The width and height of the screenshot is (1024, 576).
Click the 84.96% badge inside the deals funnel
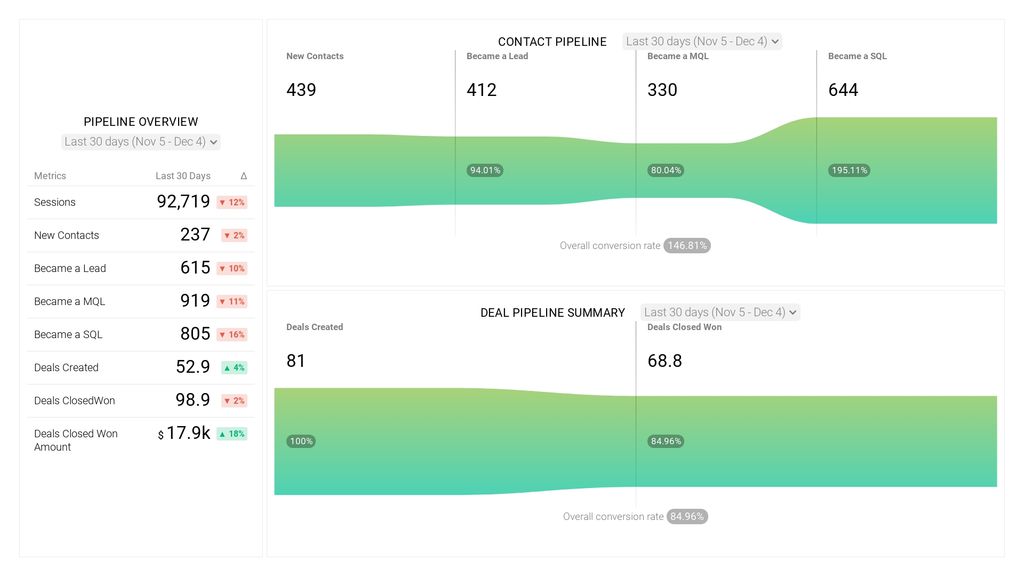pos(665,441)
